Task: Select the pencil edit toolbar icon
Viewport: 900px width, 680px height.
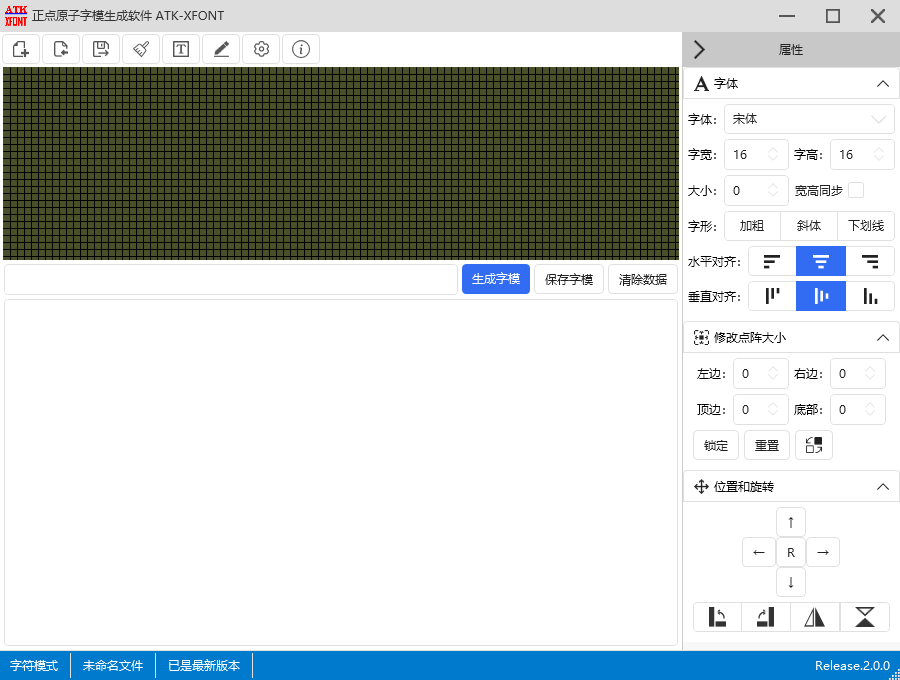Action: [221, 49]
